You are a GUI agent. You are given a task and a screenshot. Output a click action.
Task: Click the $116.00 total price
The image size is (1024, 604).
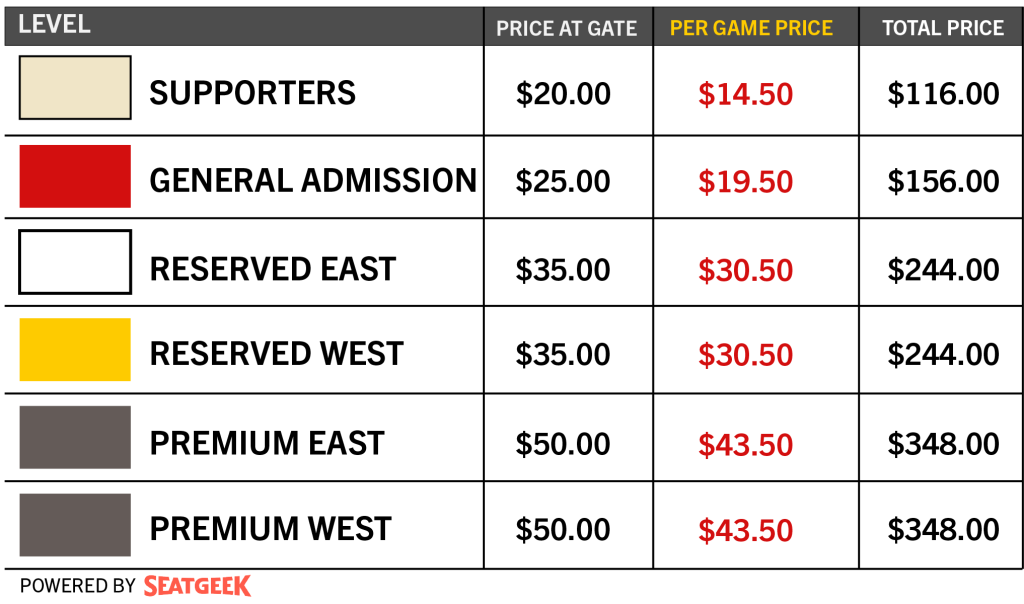click(943, 94)
